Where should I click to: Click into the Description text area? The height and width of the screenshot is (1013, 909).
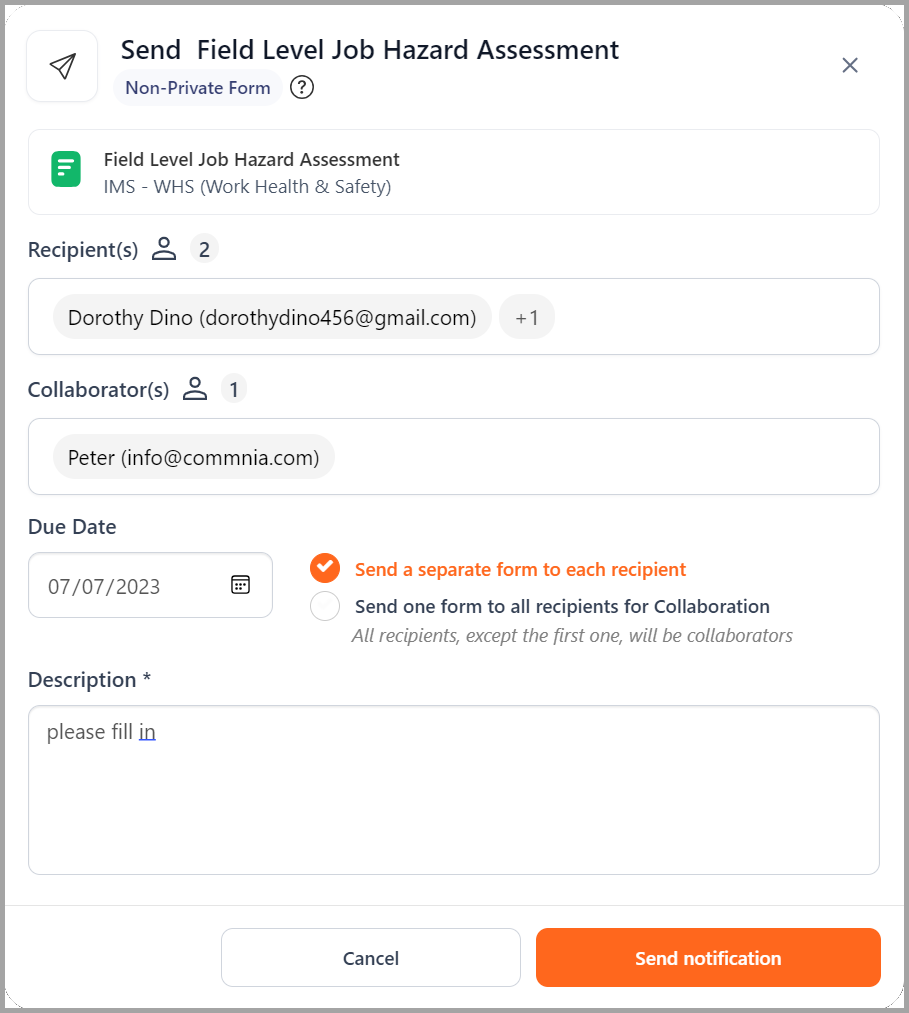point(454,790)
